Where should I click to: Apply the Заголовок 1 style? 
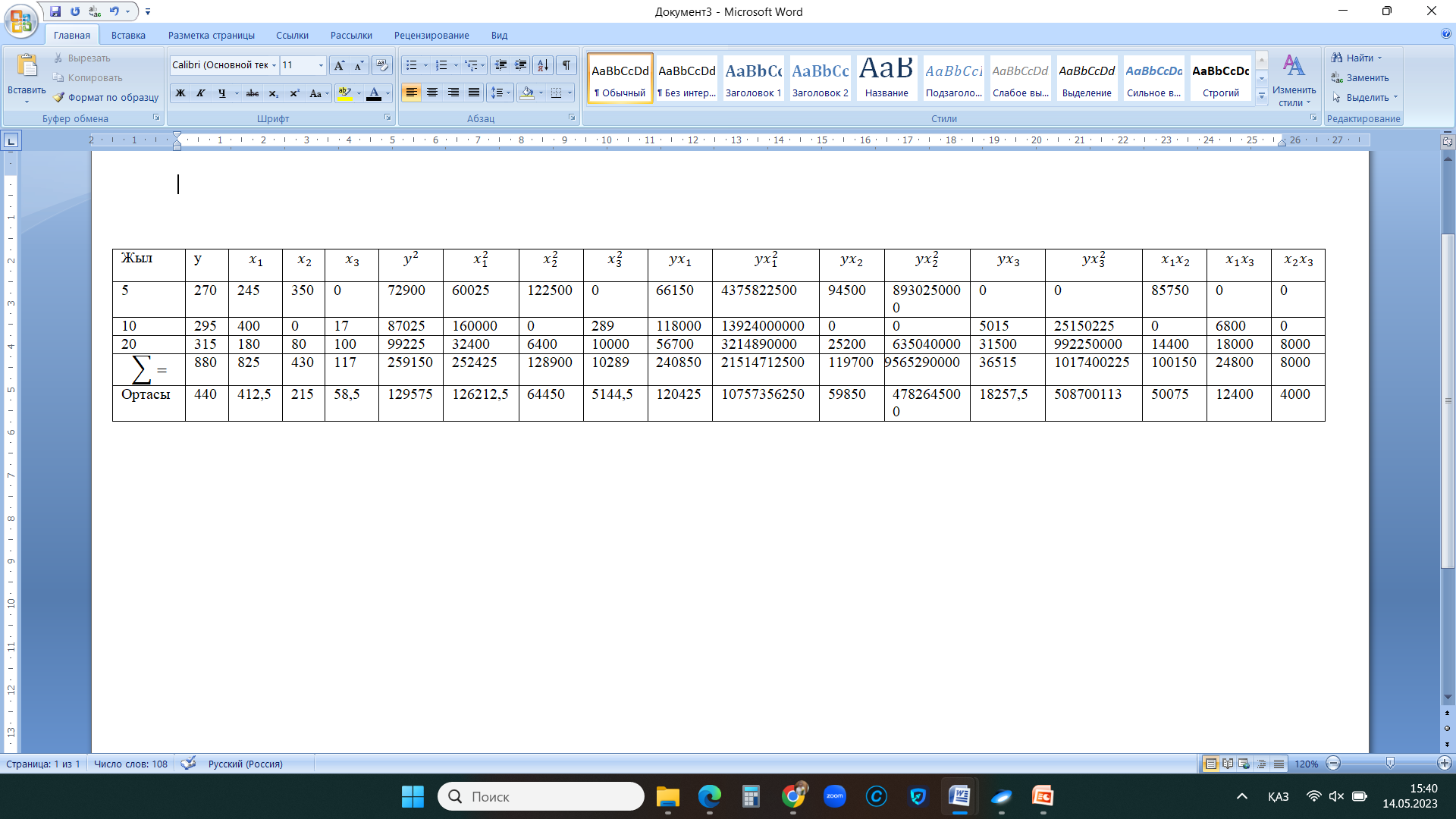click(x=753, y=78)
